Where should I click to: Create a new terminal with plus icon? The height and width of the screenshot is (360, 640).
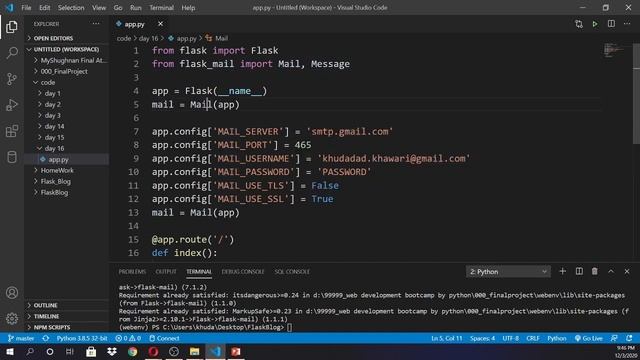(x=562, y=271)
